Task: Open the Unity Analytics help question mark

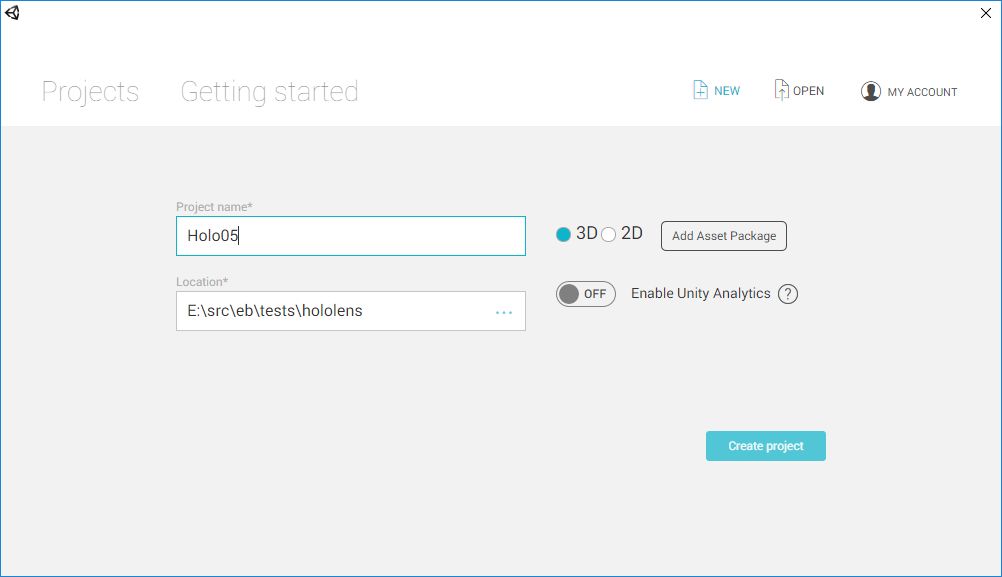Action: tap(788, 294)
